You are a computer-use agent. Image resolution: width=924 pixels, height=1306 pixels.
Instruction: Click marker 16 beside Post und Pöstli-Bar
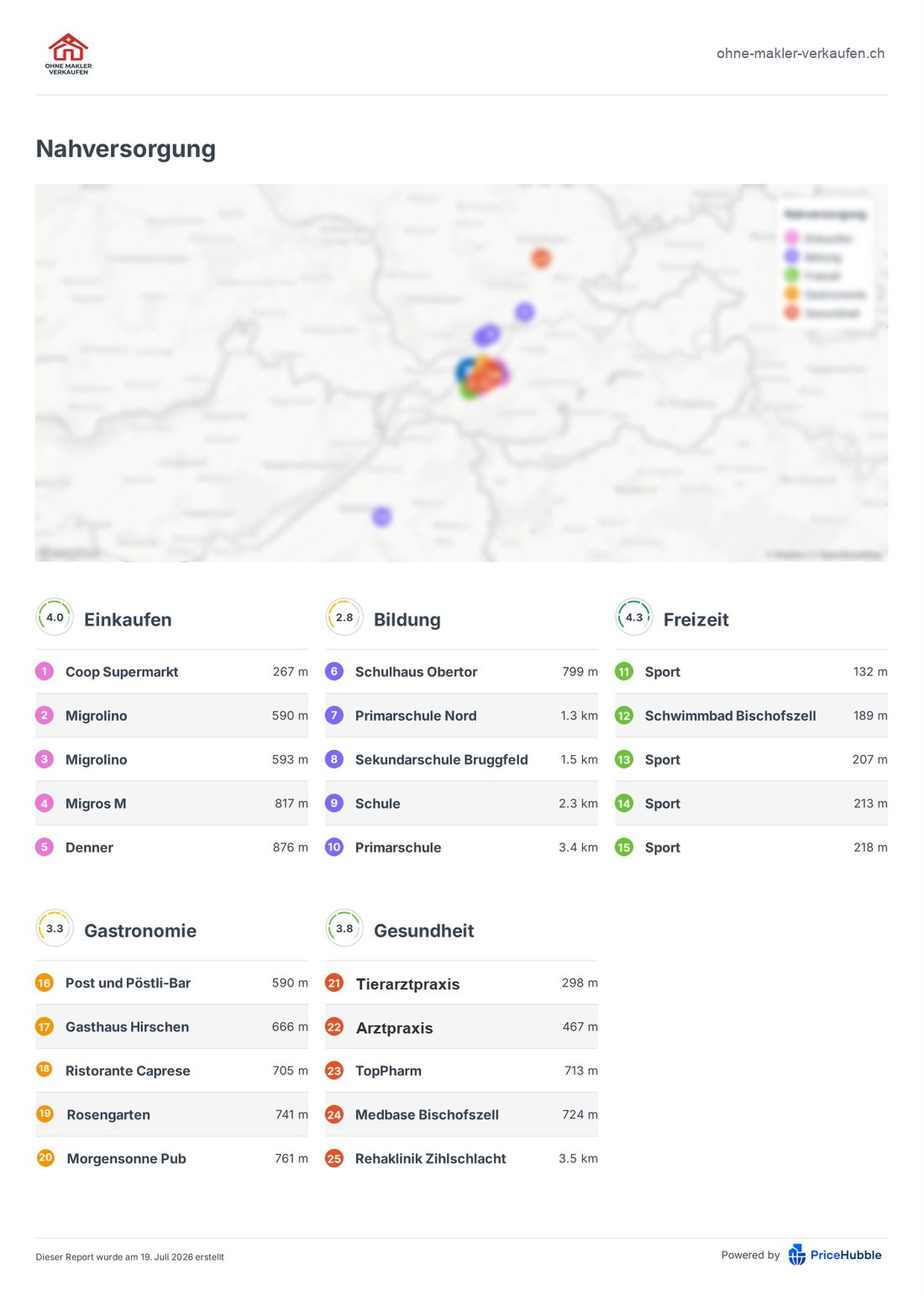click(x=45, y=983)
